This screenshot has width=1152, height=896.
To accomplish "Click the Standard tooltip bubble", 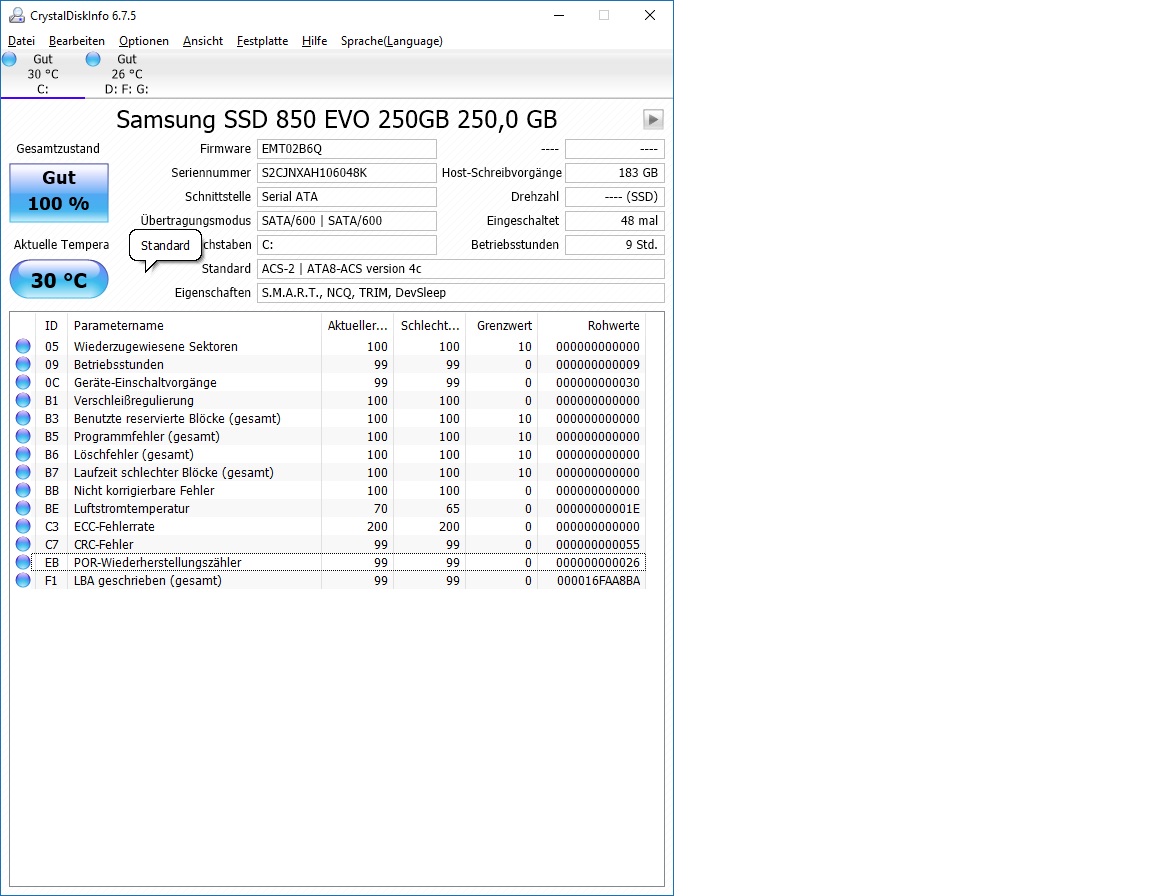I will [165, 245].
